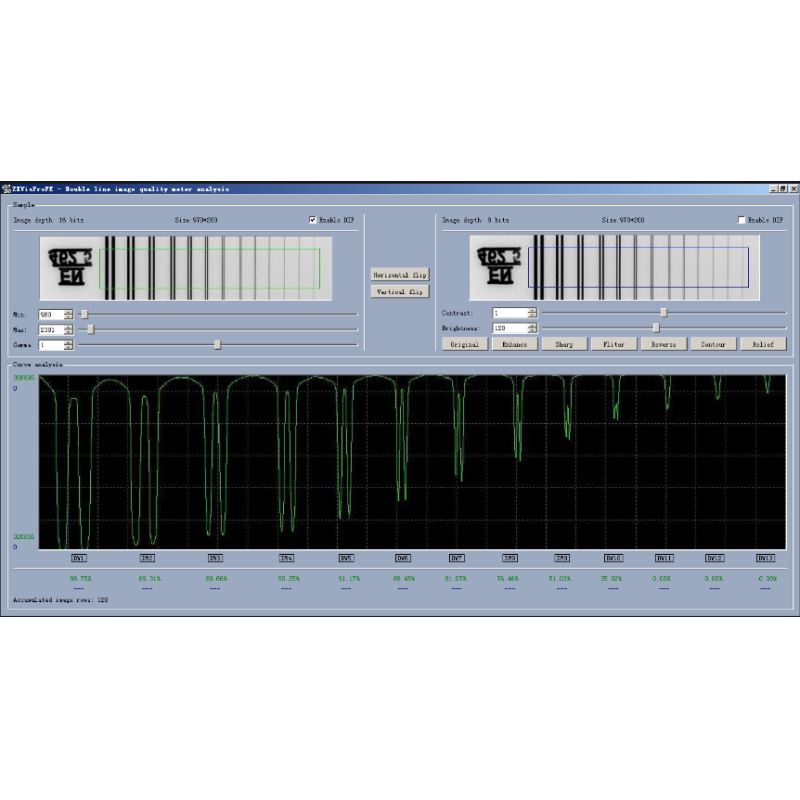Click the Vertical flip button
The image size is (800, 800).
(400, 292)
